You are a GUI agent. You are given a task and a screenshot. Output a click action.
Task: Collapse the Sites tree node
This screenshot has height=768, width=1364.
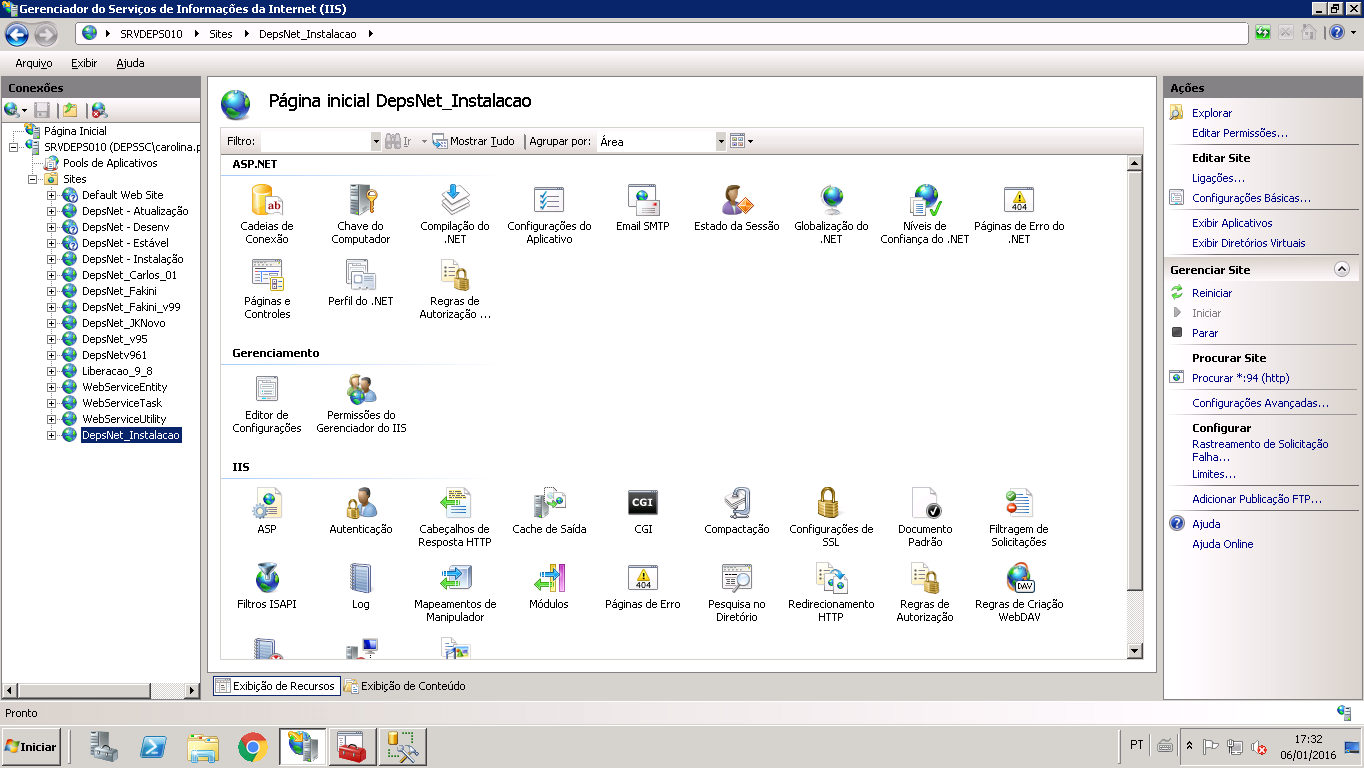pos(33,179)
